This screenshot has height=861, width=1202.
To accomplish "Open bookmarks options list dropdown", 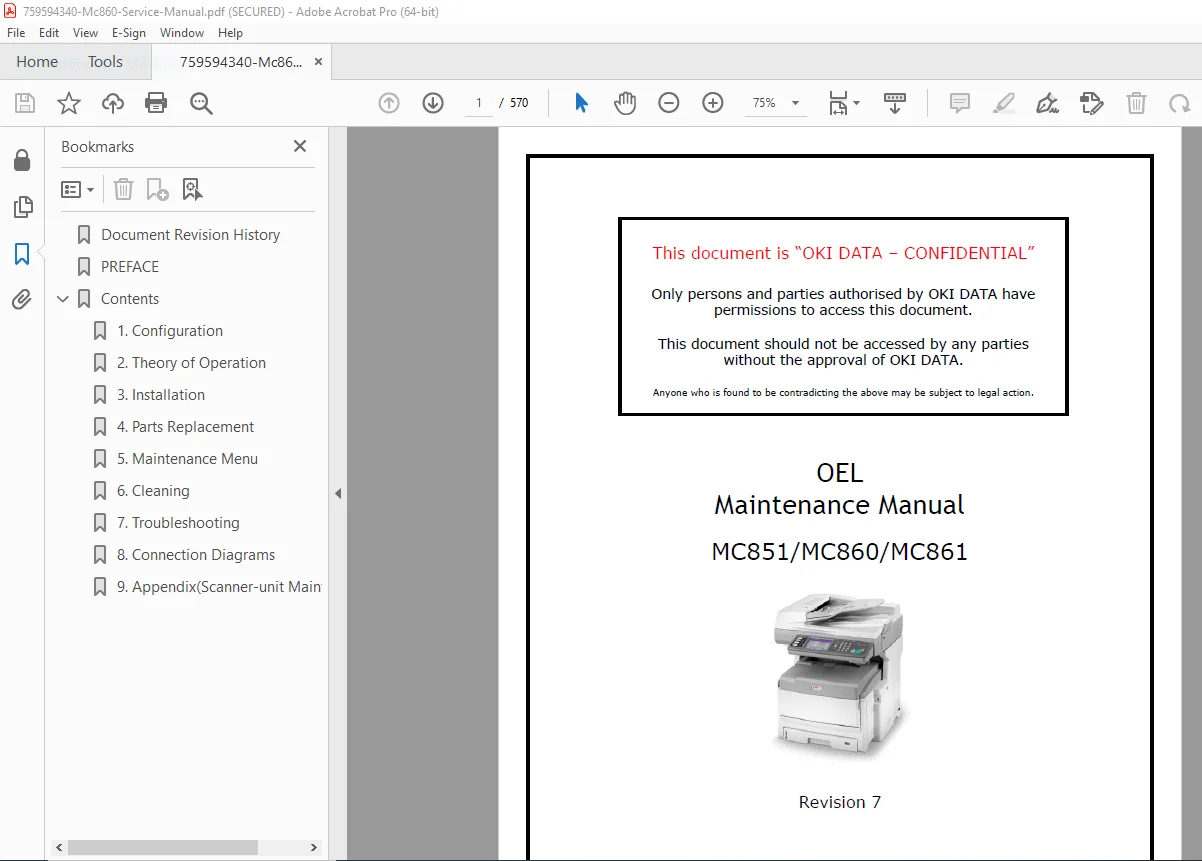I will coord(78,189).
